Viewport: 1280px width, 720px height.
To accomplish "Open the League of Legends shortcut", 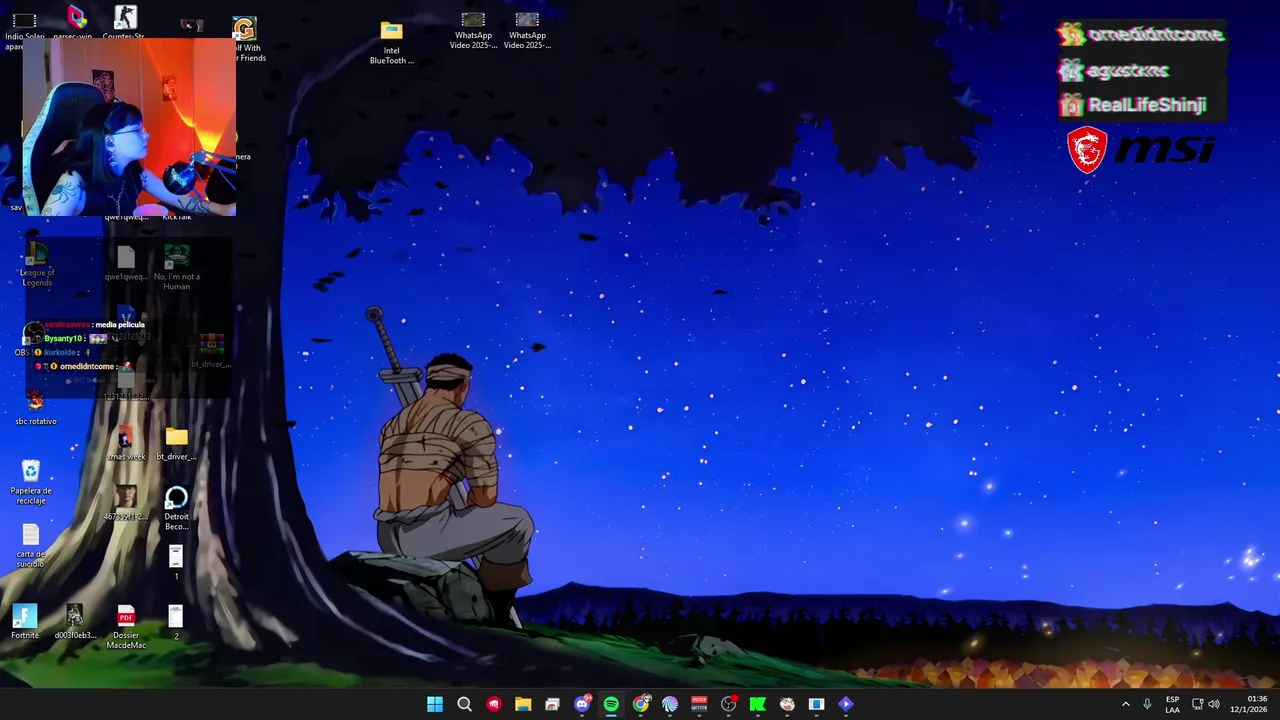I will click(37, 265).
